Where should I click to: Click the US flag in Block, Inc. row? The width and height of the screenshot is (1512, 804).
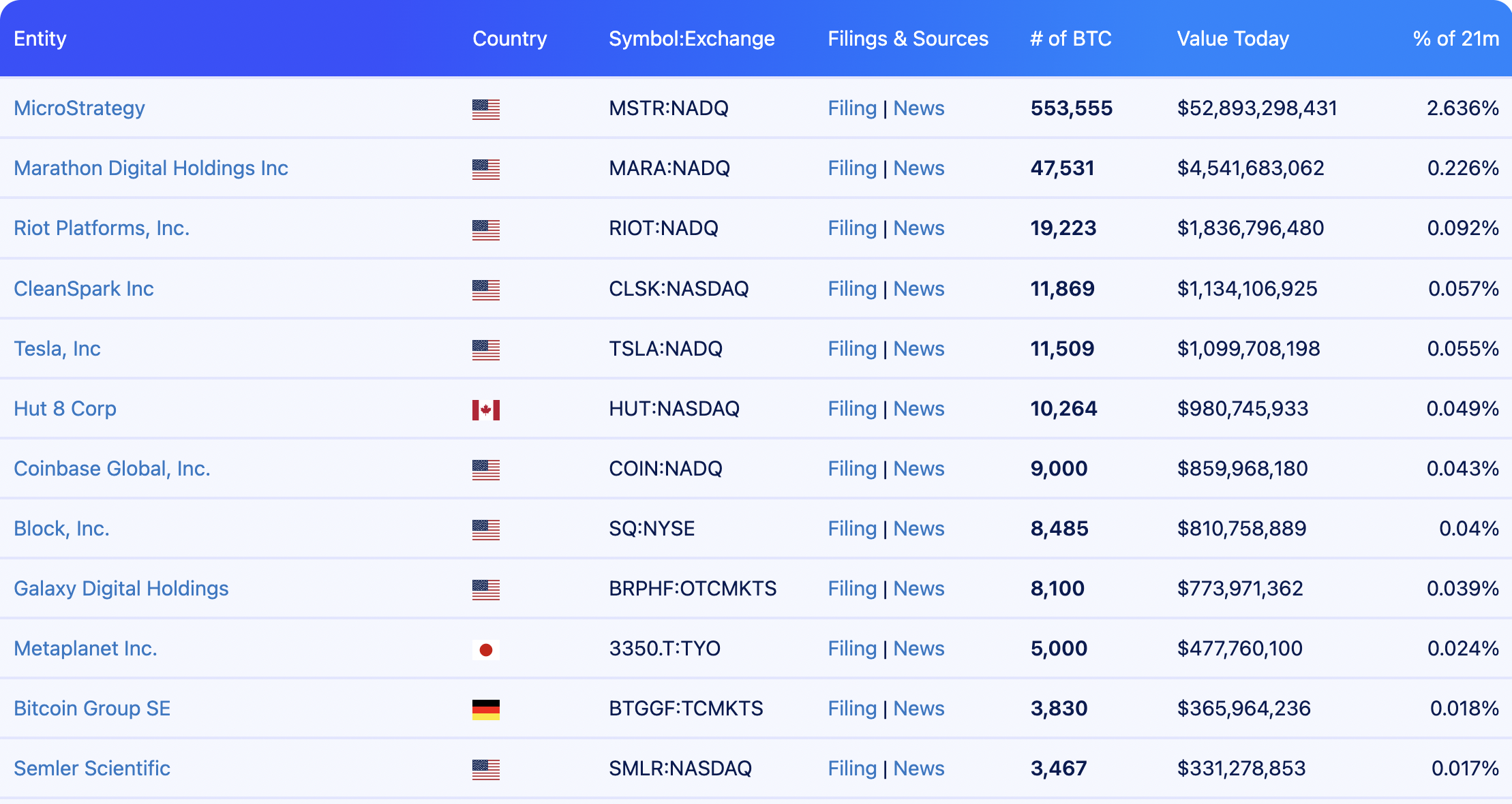(x=485, y=529)
